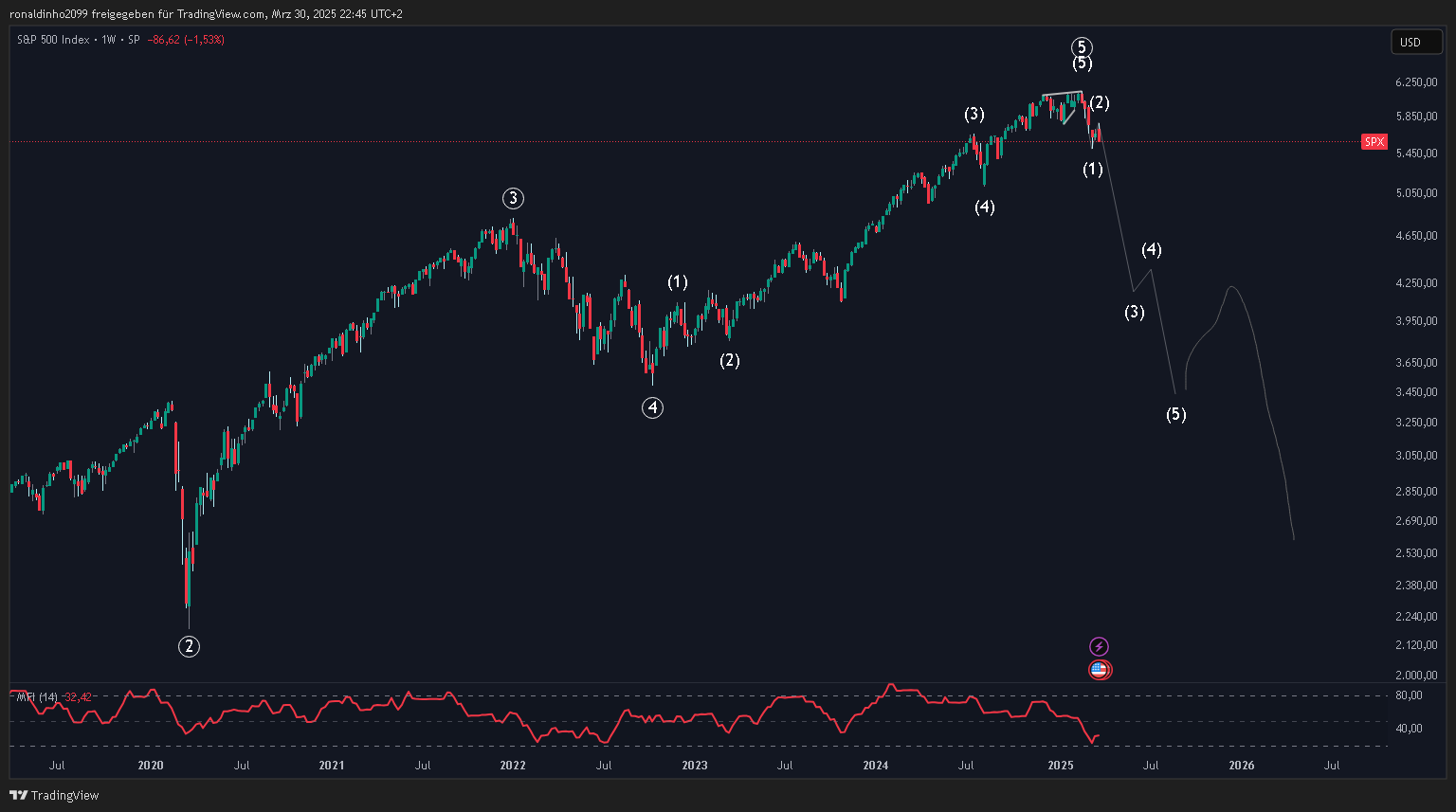Click the 2026 label on time axis
Image resolution: width=1456 pixels, height=812 pixels.
pos(1241,766)
